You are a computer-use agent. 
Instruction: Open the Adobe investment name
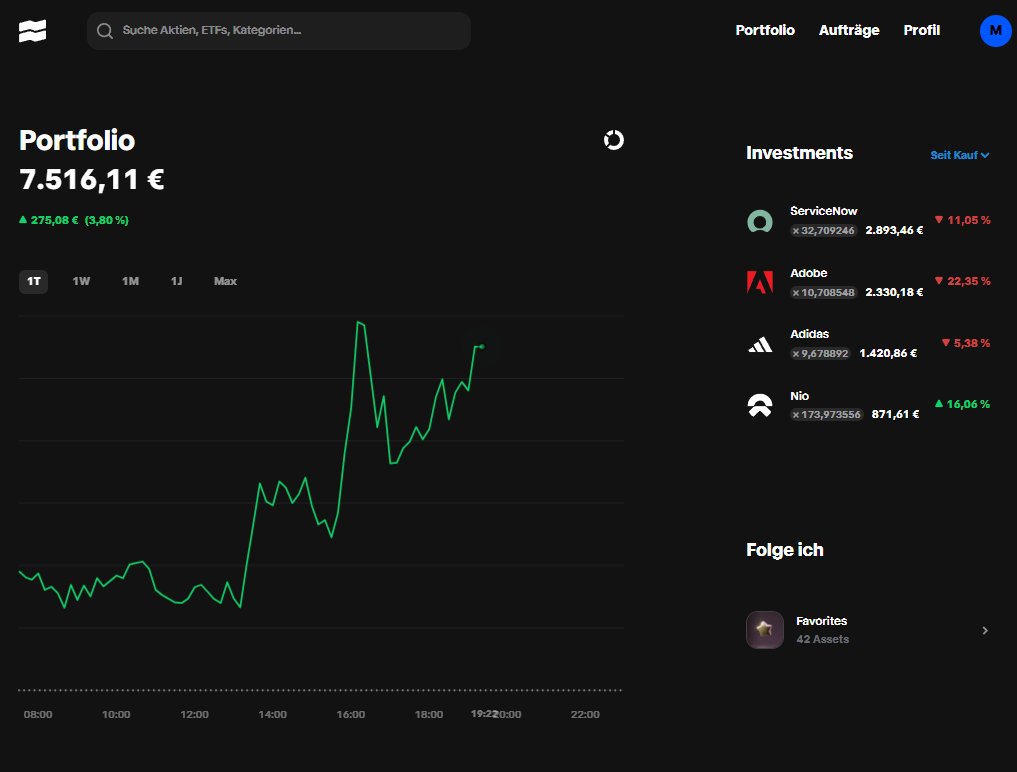(x=809, y=273)
